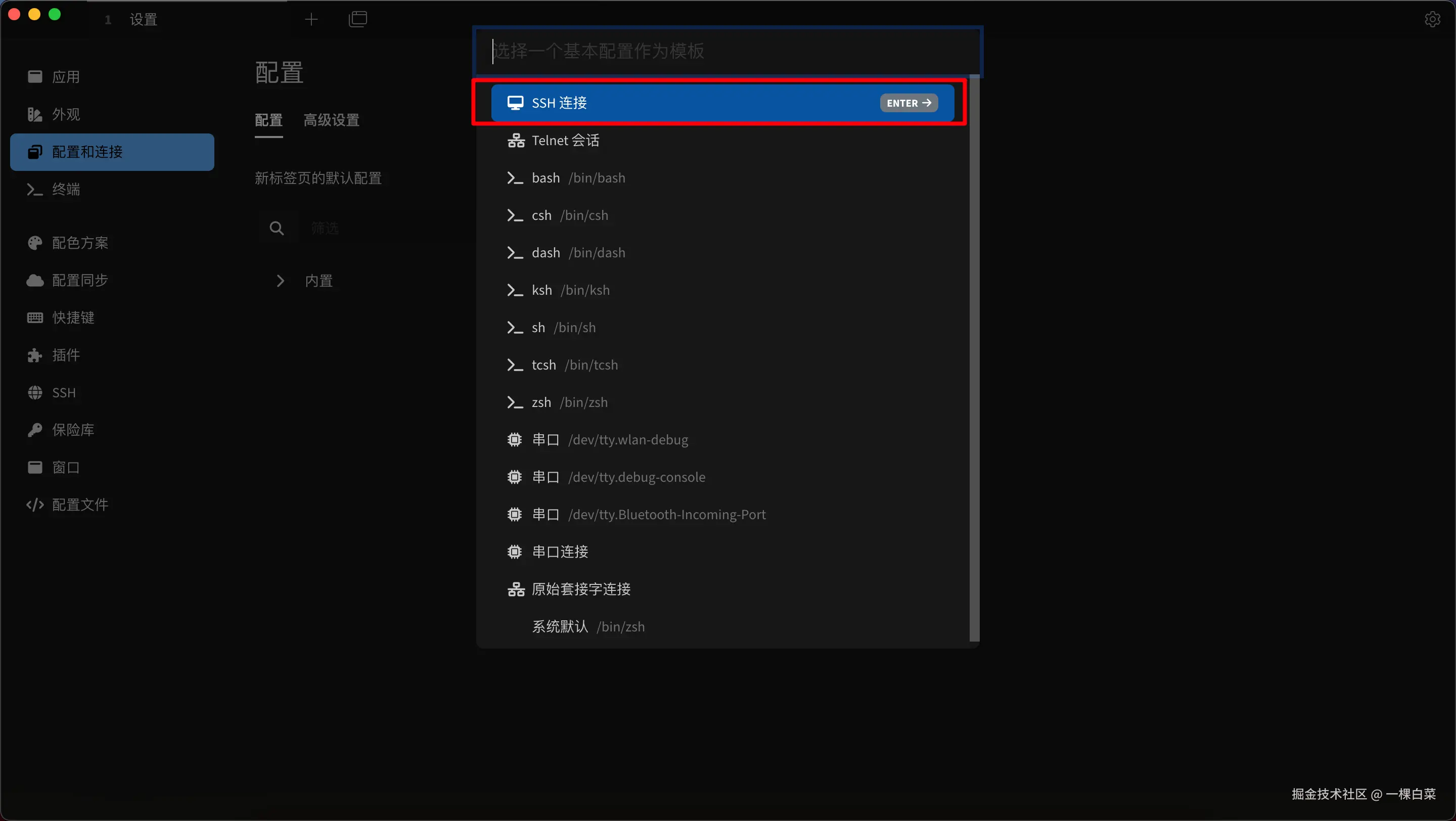Viewport: 1456px width, 821px height.
Task: Open 配置文件 config file section
Action: click(80, 505)
